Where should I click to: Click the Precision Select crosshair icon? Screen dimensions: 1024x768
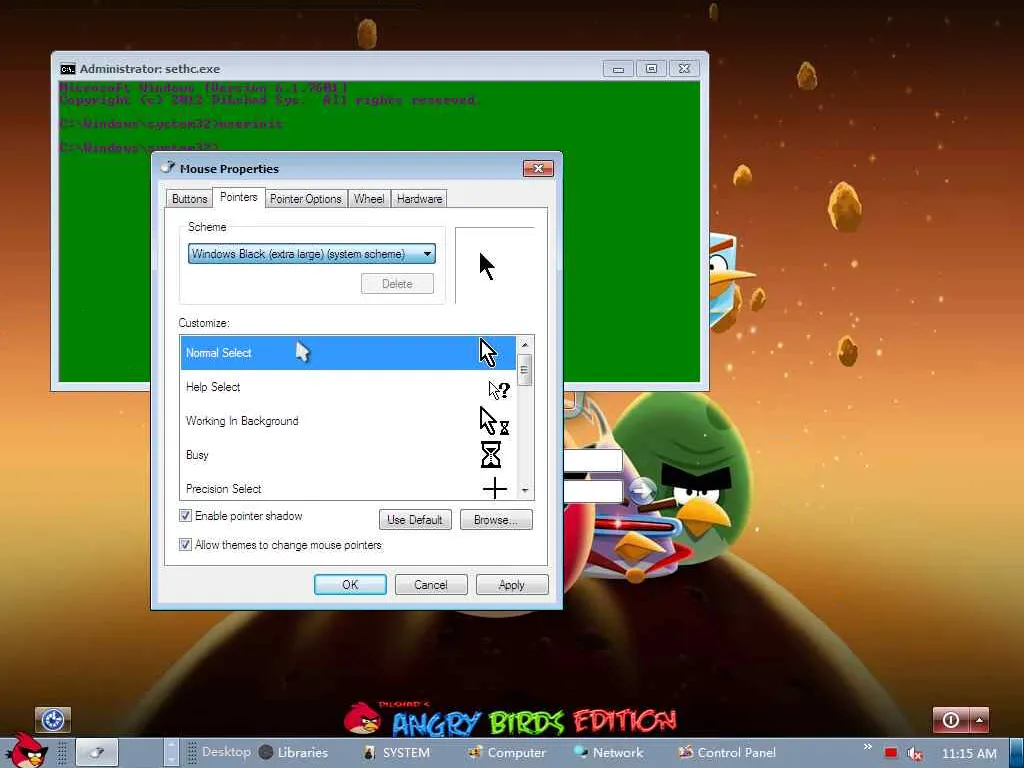pyautogui.click(x=495, y=488)
